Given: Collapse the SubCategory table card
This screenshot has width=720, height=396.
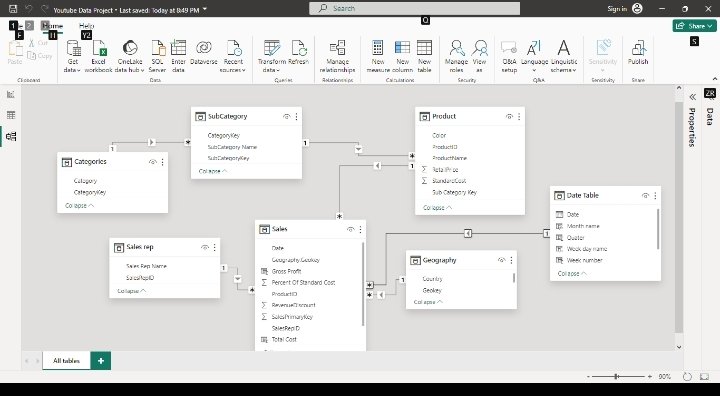Looking at the screenshot, I should coord(213,171).
